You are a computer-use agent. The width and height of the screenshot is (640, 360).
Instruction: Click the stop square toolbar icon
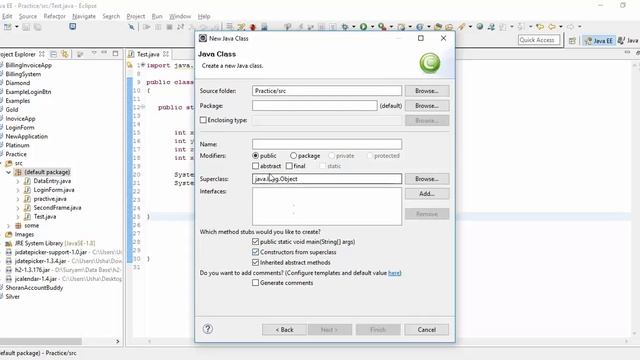(x=169, y=27)
